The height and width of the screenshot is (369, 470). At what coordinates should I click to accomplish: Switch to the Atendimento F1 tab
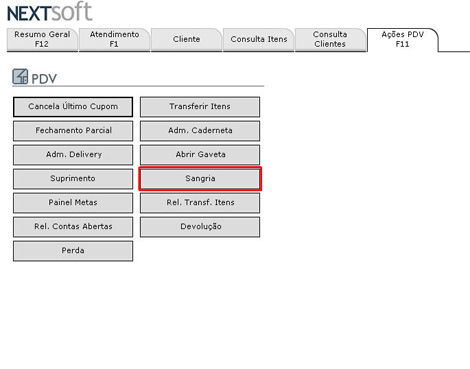114,39
